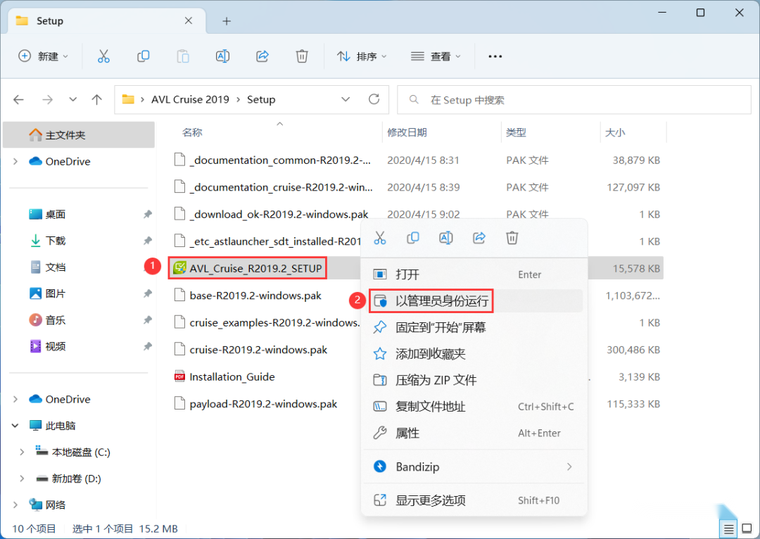This screenshot has width=760, height=539.
Task: Click the toolbar Cut scissors icon
Action: [x=103, y=56]
